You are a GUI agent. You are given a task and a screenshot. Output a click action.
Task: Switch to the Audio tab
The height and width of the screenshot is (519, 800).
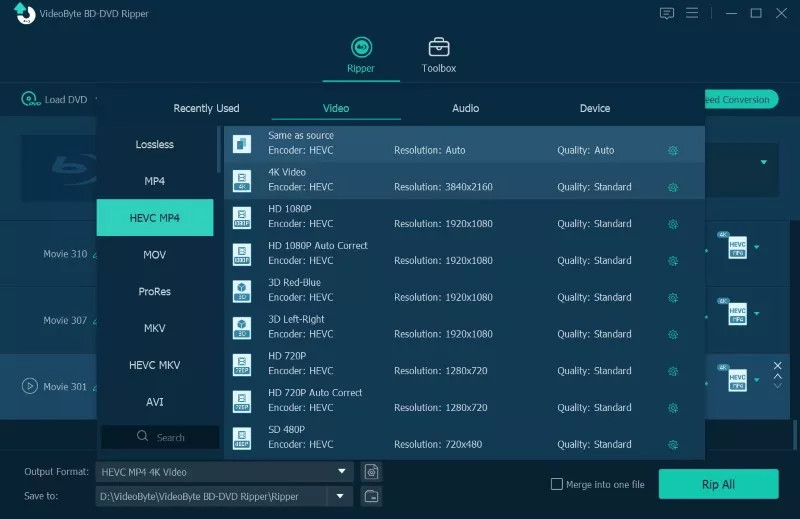(465, 108)
